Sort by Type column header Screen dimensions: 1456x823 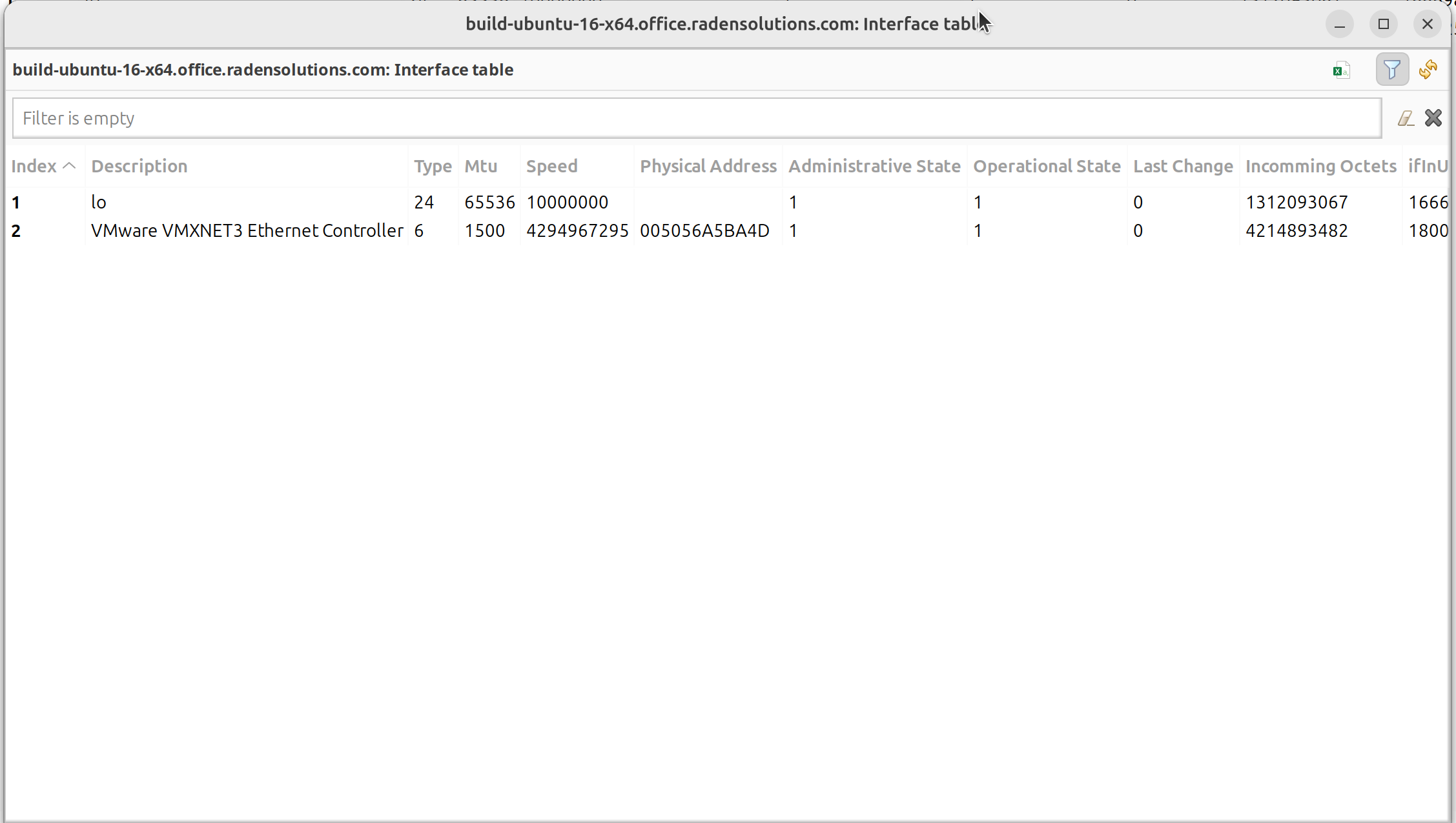(433, 167)
